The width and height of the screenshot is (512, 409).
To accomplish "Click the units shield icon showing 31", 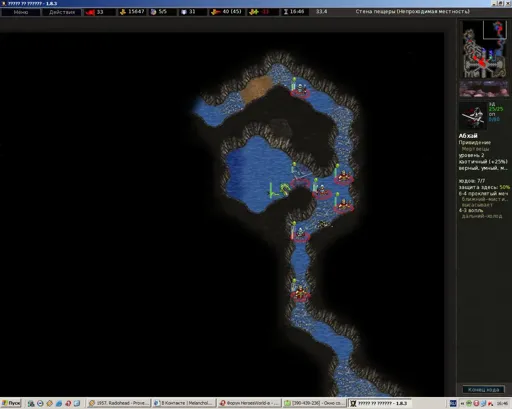I will 184,12.
